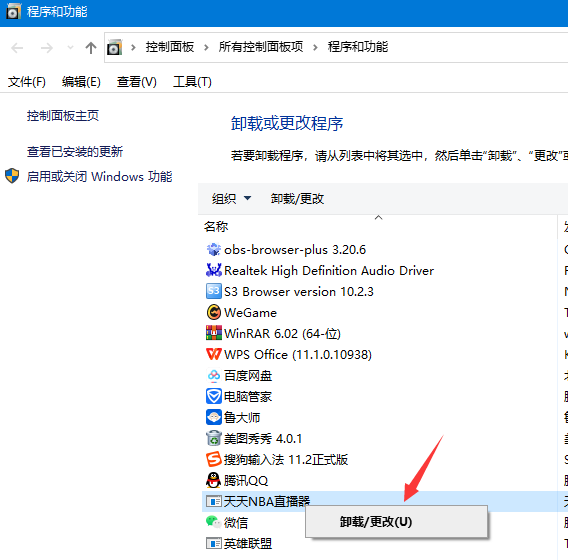Expand chevron before 控制面板 breadcrumb
The height and width of the screenshot is (560, 568).
133,47
